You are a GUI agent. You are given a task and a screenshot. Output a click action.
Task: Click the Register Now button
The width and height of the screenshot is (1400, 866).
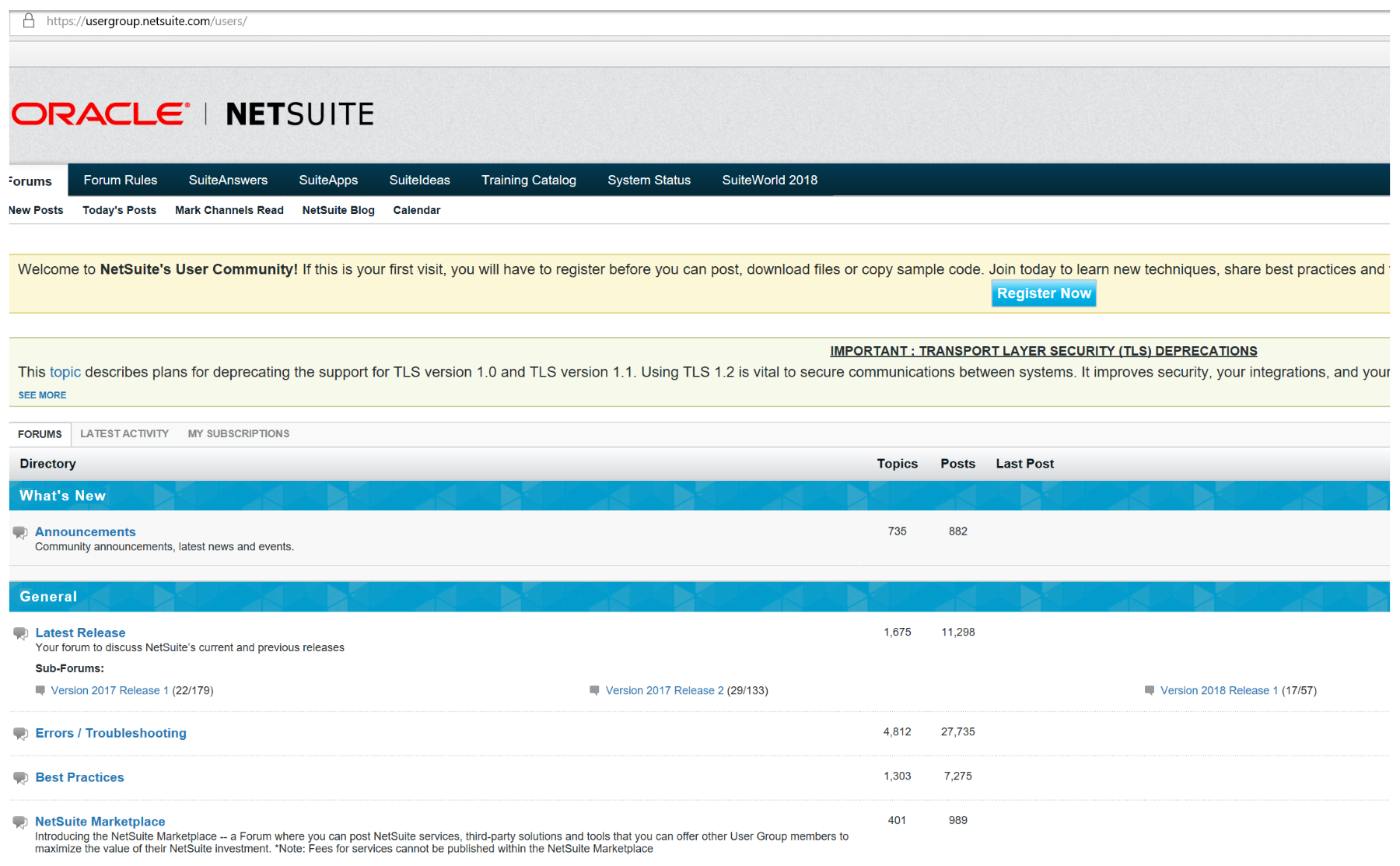[1044, 293]
